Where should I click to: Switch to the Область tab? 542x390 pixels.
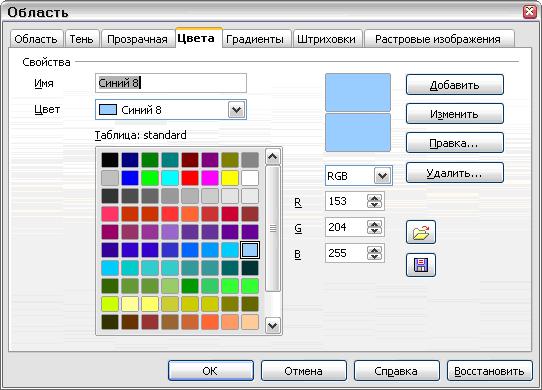36,39
